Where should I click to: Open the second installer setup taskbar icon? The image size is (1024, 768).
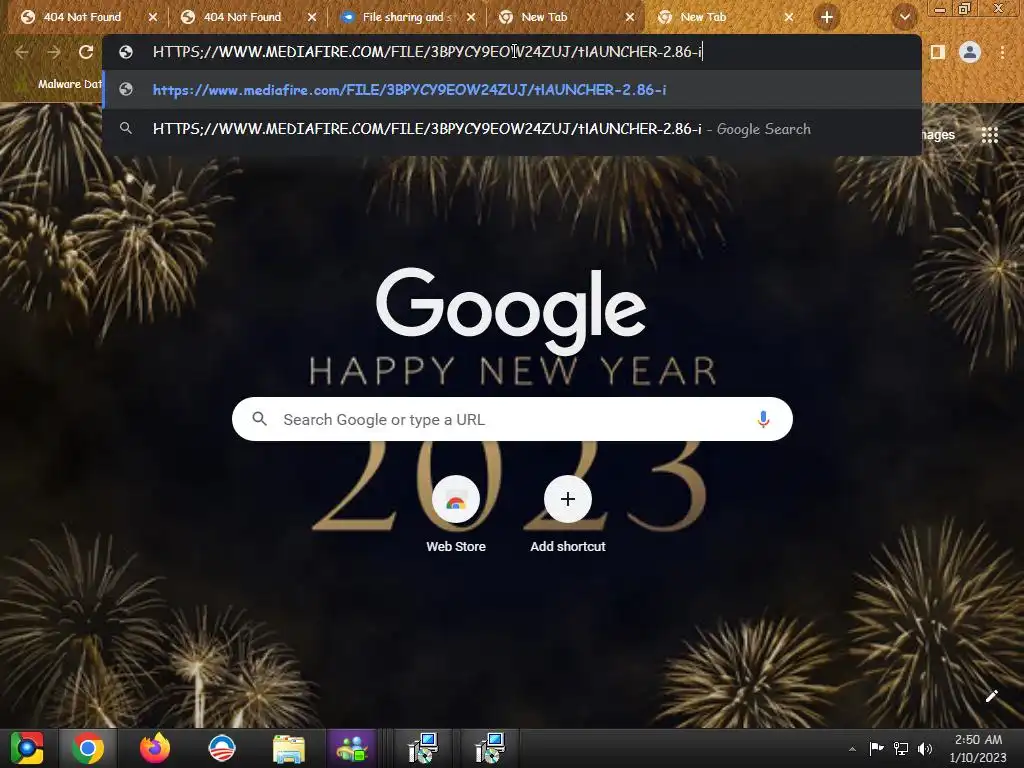click(x=490, y=748)
